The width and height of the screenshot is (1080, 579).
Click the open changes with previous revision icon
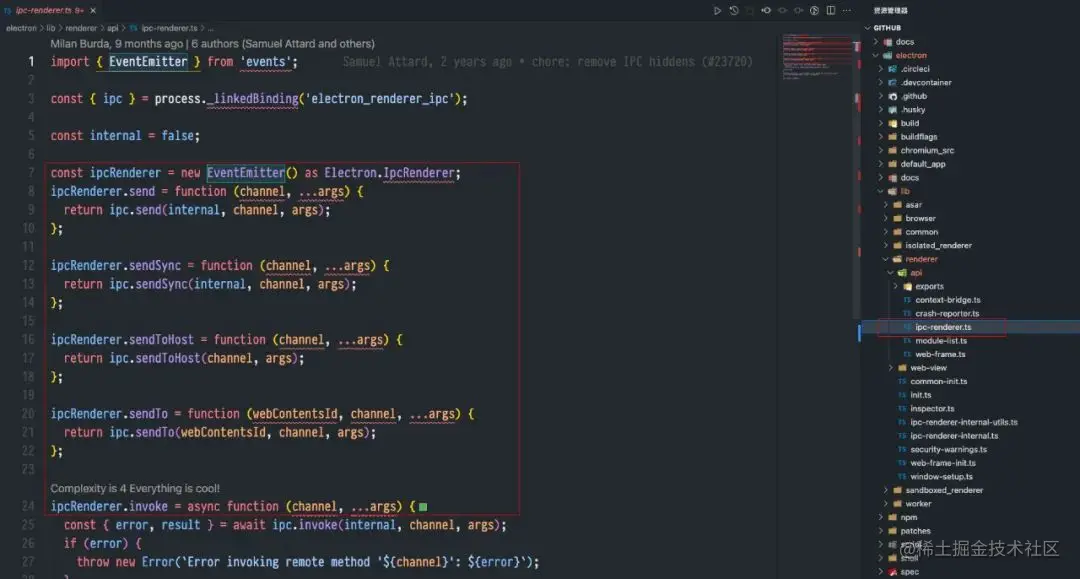point(766,10)
